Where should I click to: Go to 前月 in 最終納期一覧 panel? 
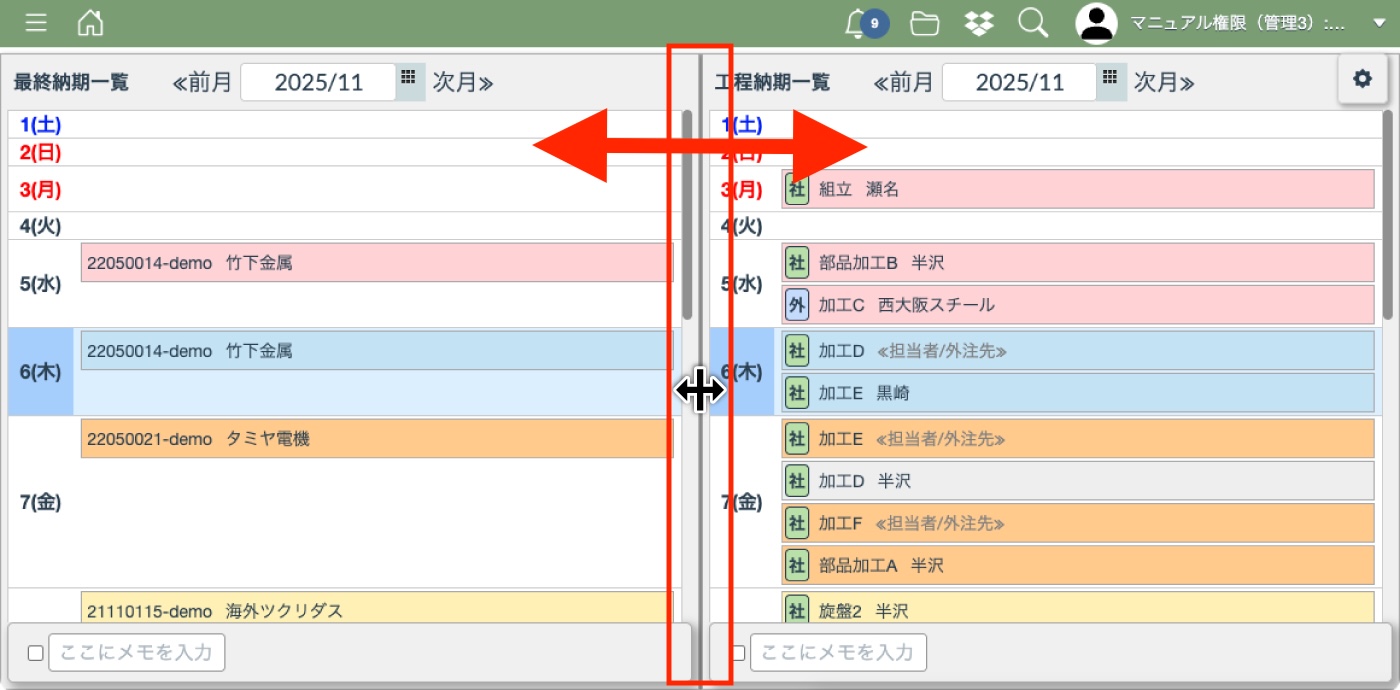coord(202,82)
